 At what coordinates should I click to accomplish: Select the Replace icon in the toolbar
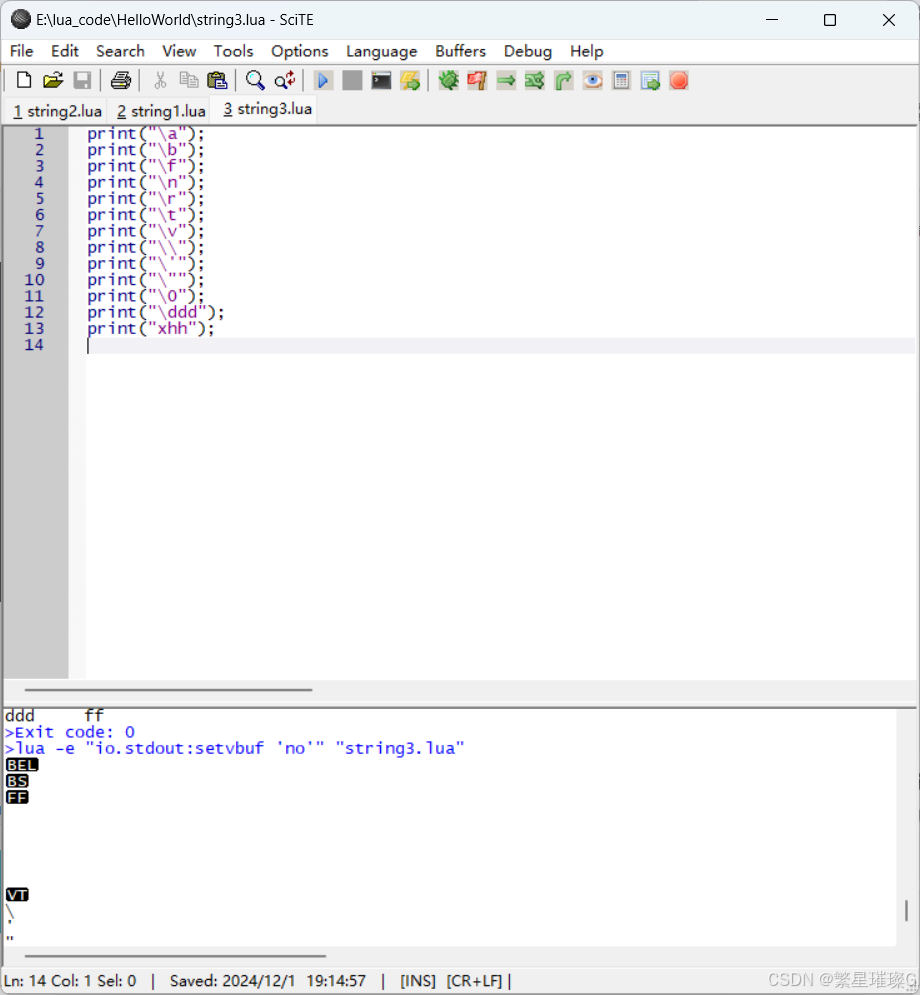click(x=284, y=80)
